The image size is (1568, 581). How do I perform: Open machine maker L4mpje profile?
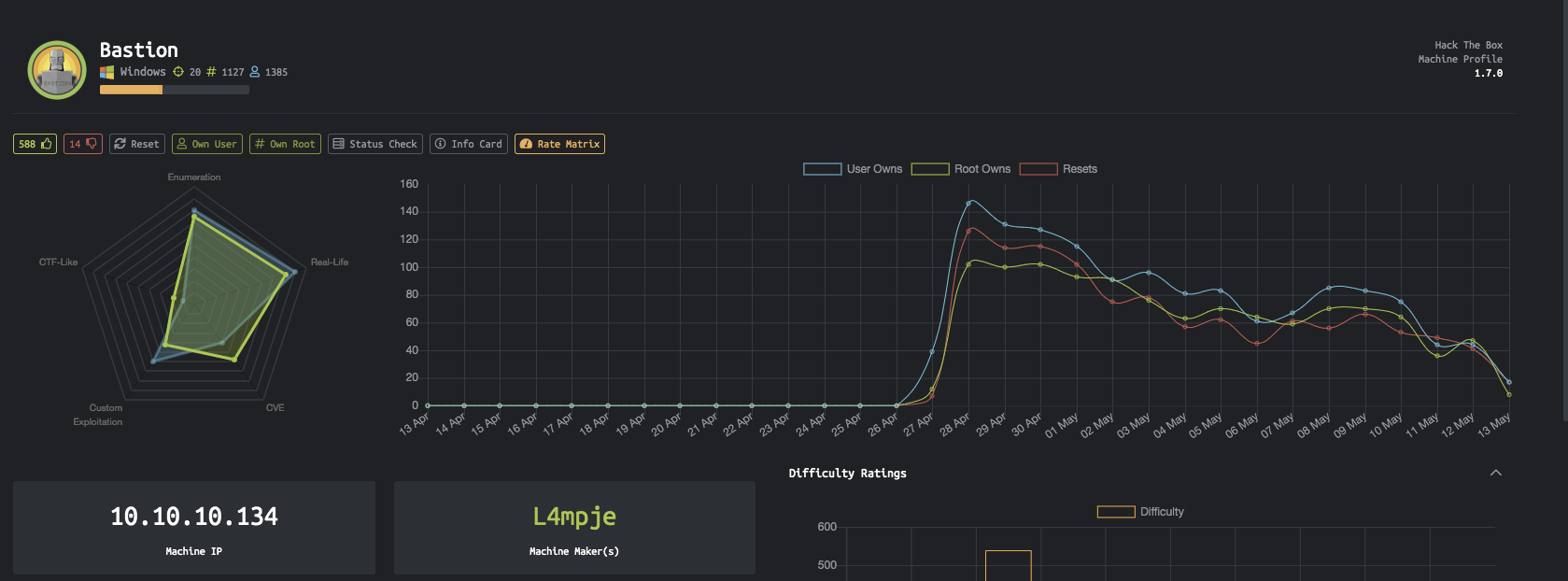(x=574, y=517)
